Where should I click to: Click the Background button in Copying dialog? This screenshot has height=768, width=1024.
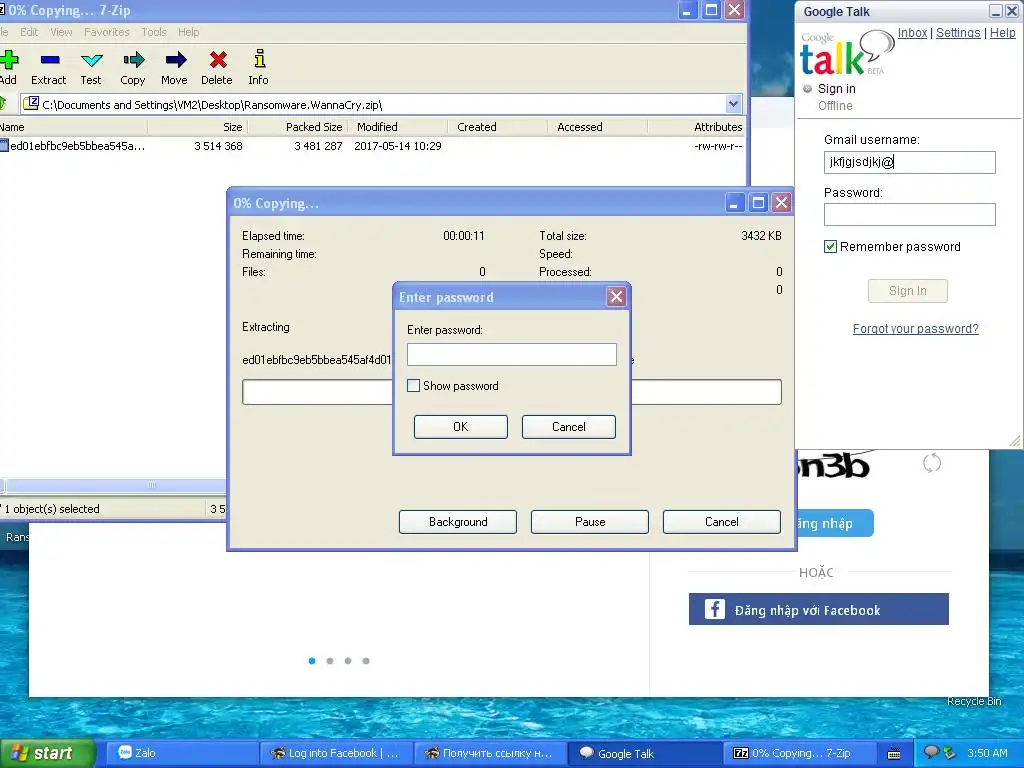(x=458, y=522)
